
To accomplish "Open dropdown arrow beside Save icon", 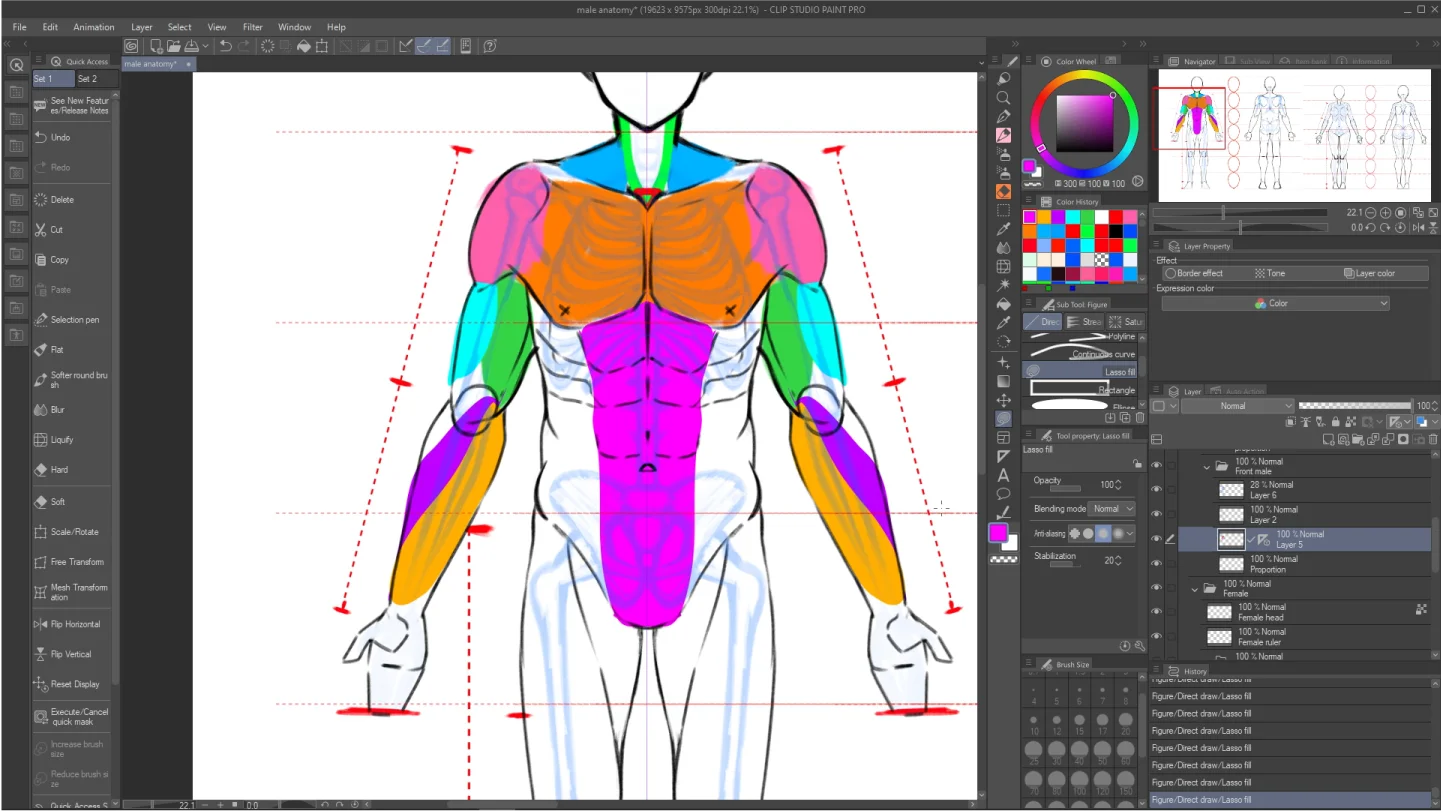I will [x=206, y=46].
